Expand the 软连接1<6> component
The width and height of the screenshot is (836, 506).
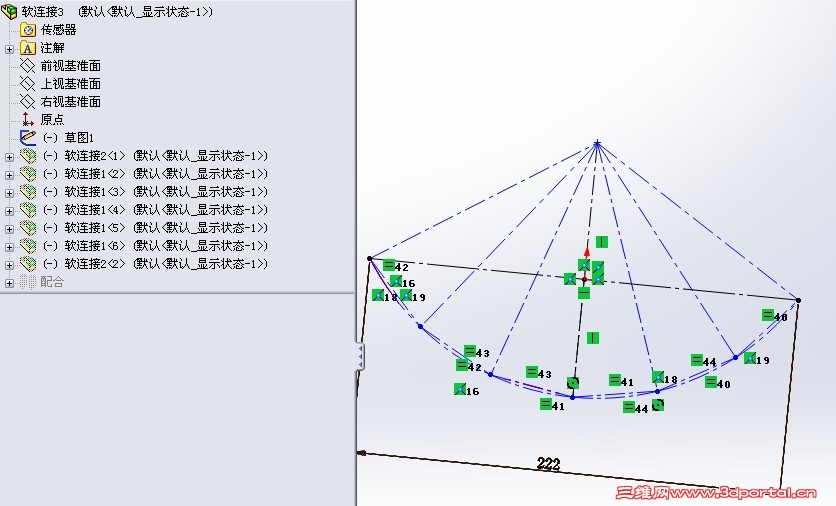coord(9,247)
